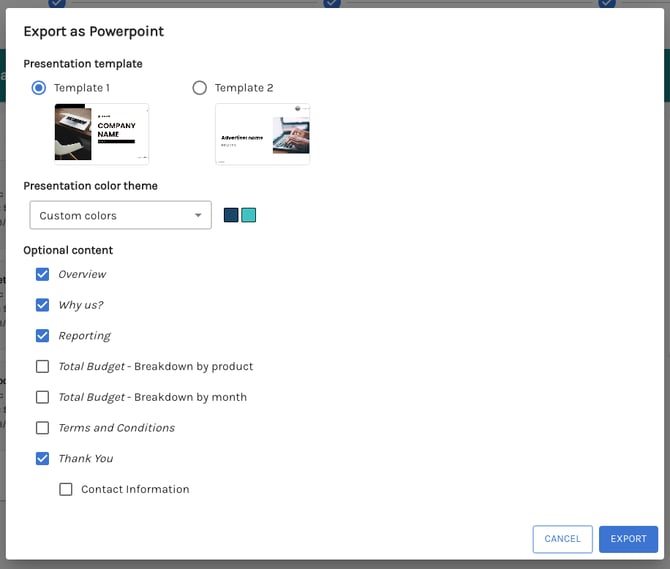Pick the dark navy color swatch
Viewport: 670px width, 569px height.
click(x=231, y=215)
